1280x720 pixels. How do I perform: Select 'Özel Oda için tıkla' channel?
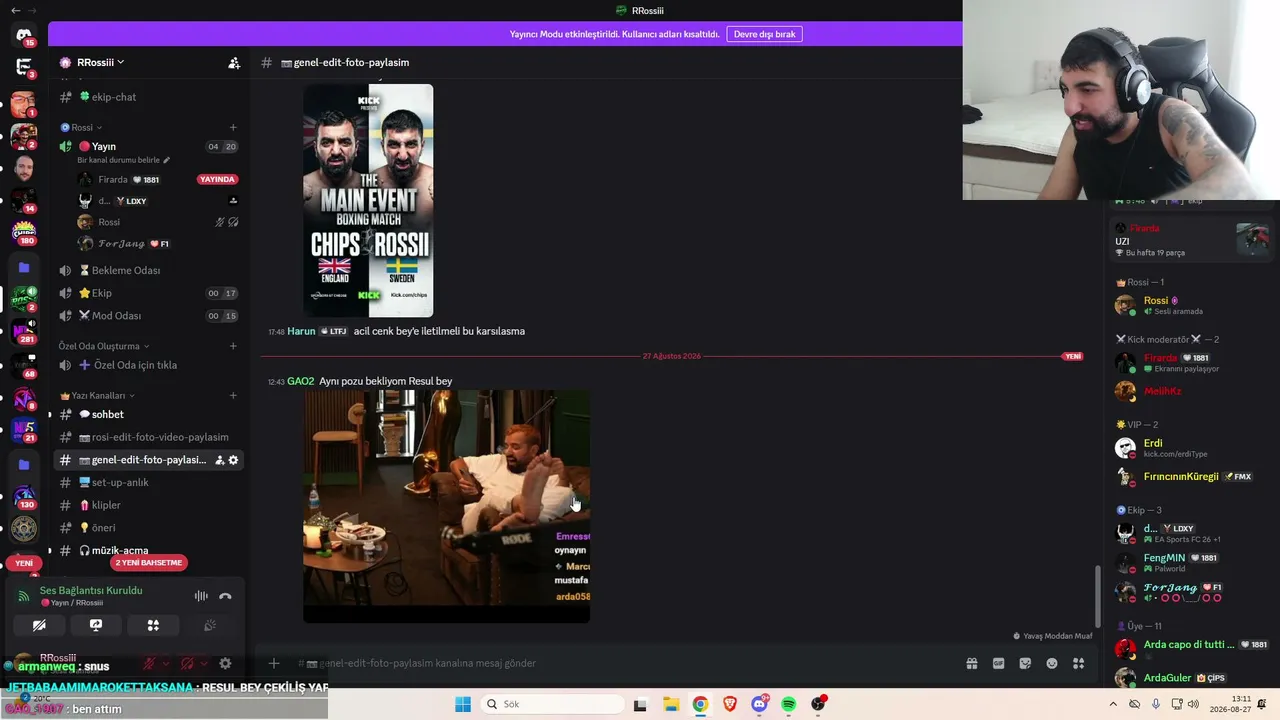(148, 365)
